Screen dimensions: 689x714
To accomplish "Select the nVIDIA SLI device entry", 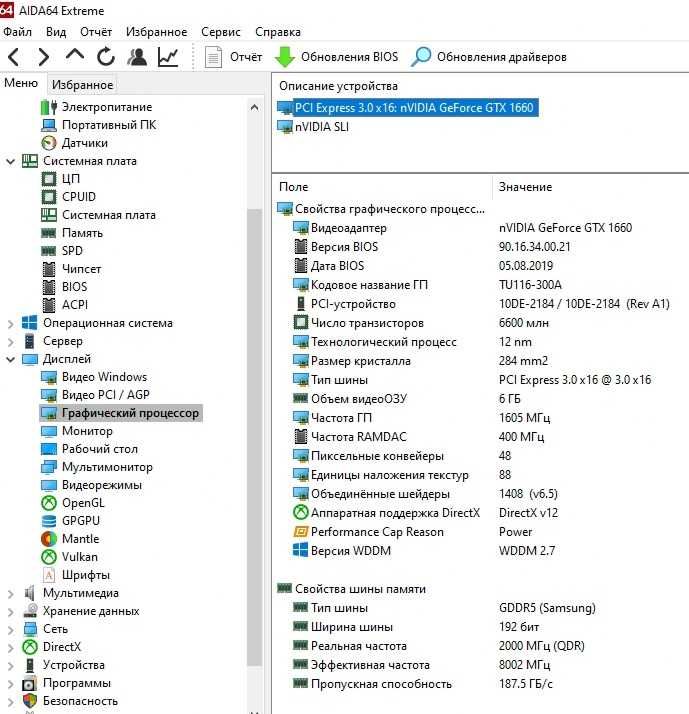I will tap(313, 127).
